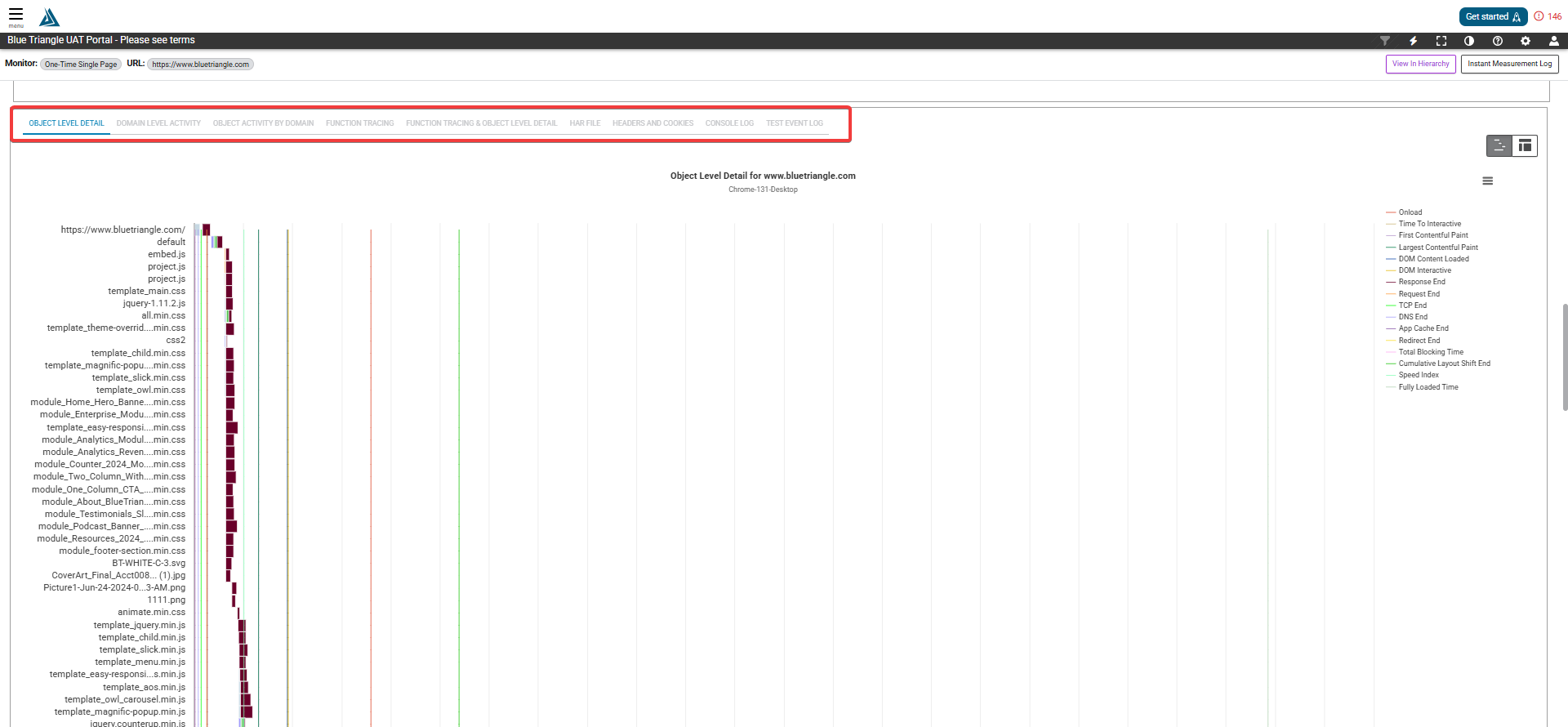
Task: Click the https://www.bluetriangle.com/ waterfall bar
Action: coord(206,230)
